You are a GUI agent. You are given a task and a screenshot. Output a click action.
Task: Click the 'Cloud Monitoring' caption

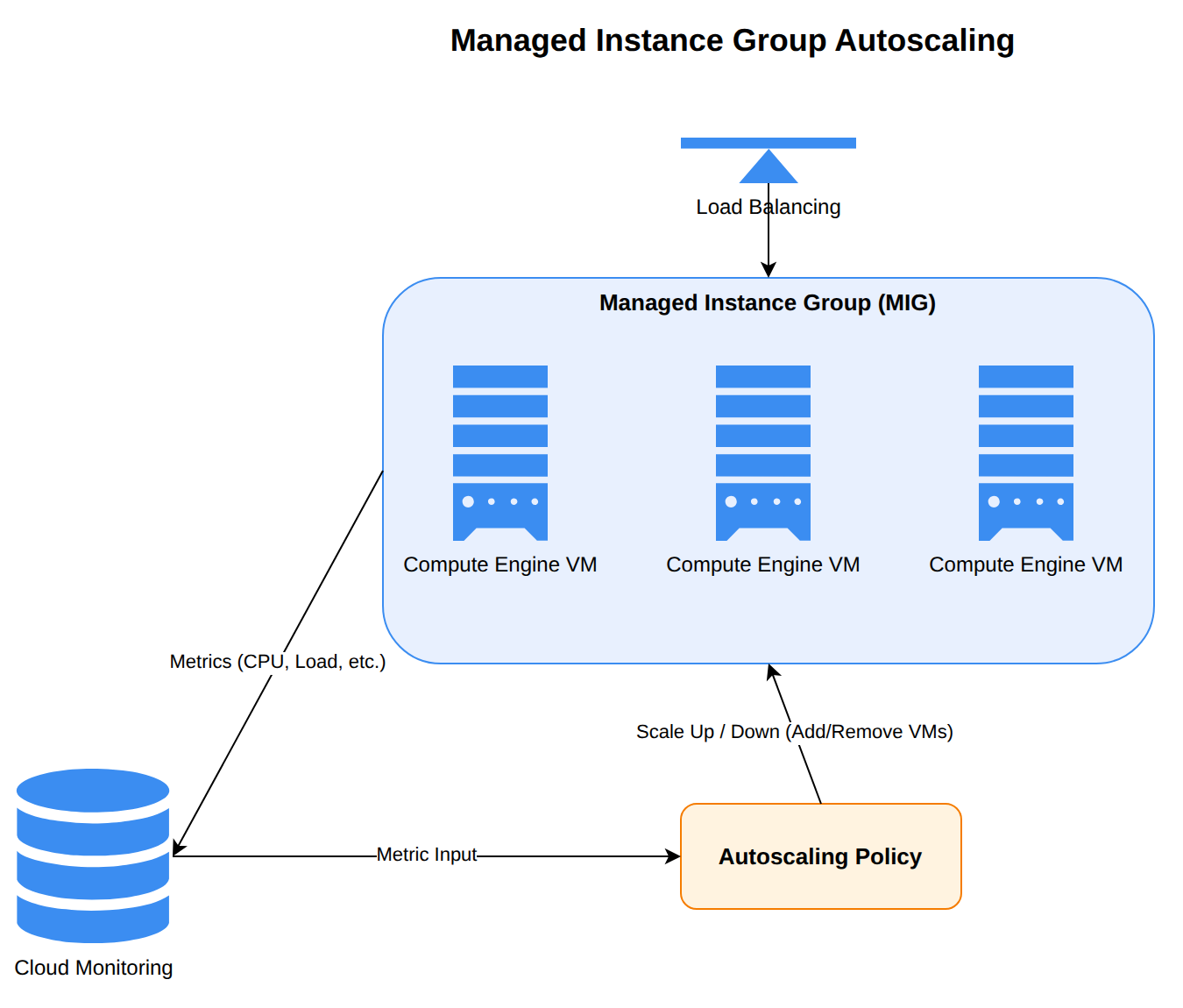94,968
